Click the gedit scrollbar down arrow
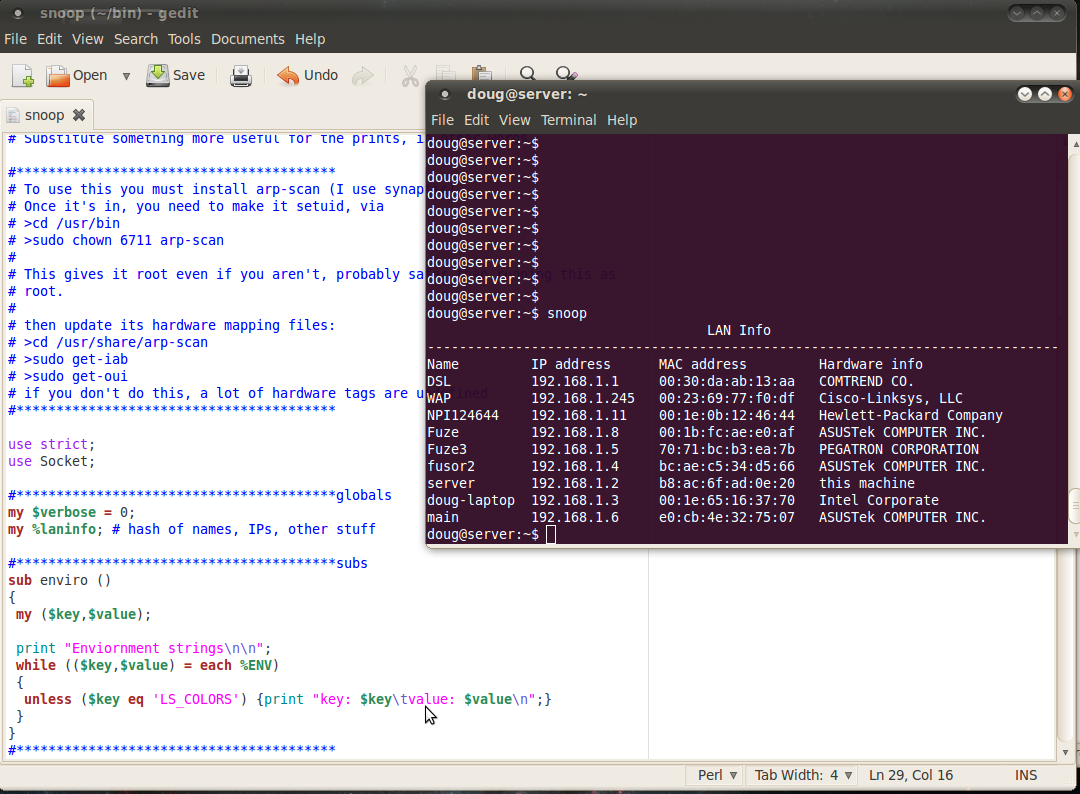The image size is (1080, 794). point(1066,753)
